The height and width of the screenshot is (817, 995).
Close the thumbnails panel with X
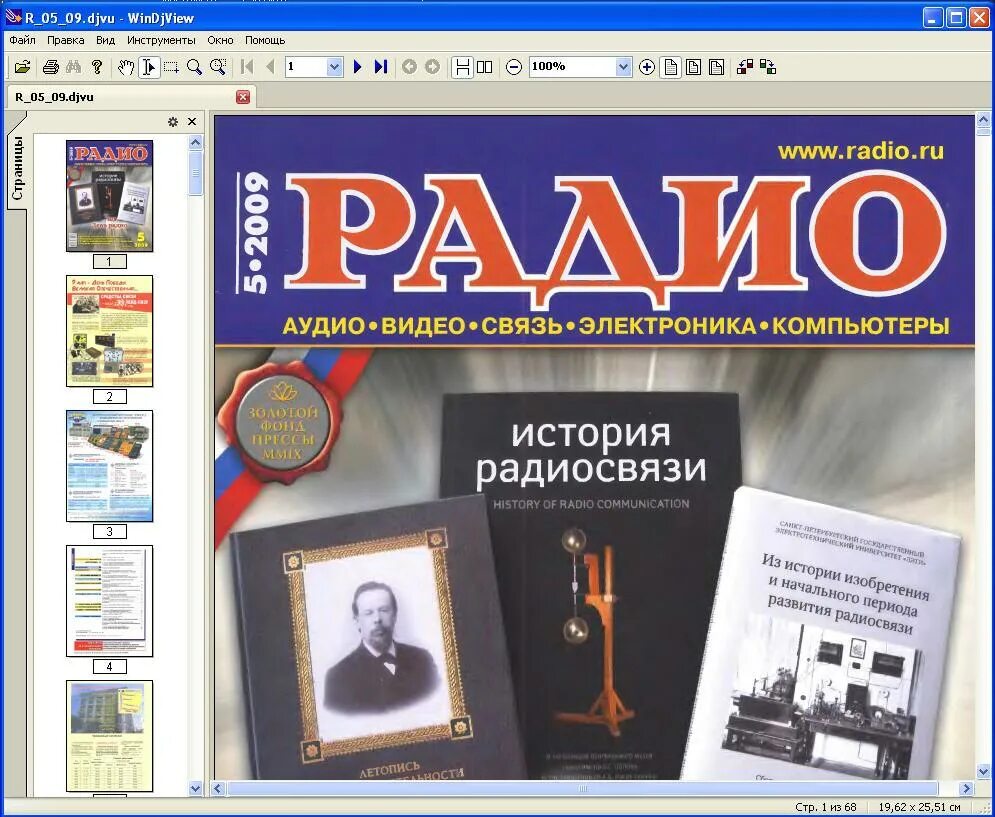tap(192, 122)
